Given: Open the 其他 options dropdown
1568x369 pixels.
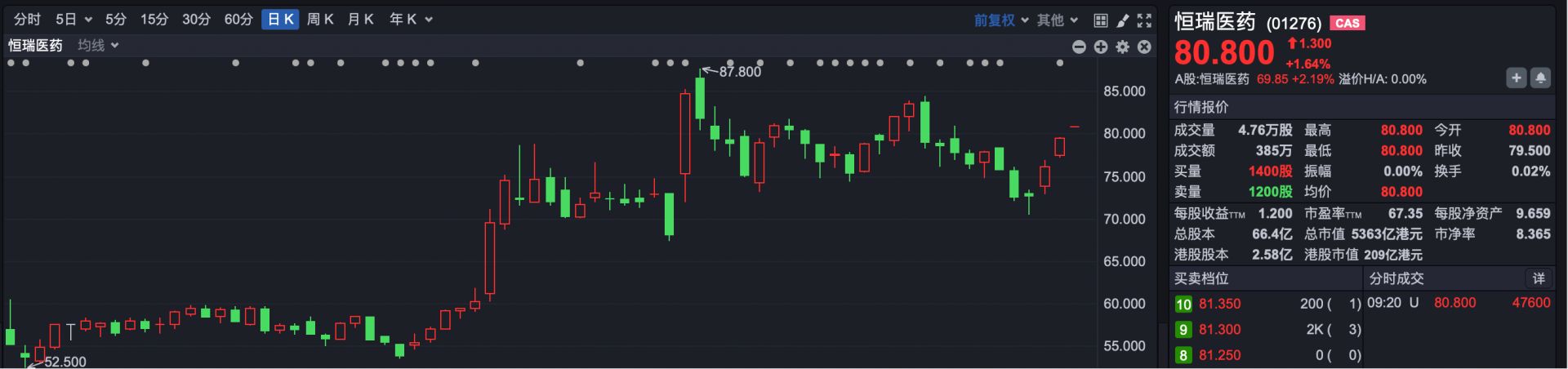Looking at the screenshot, I should click(1058, 20).
